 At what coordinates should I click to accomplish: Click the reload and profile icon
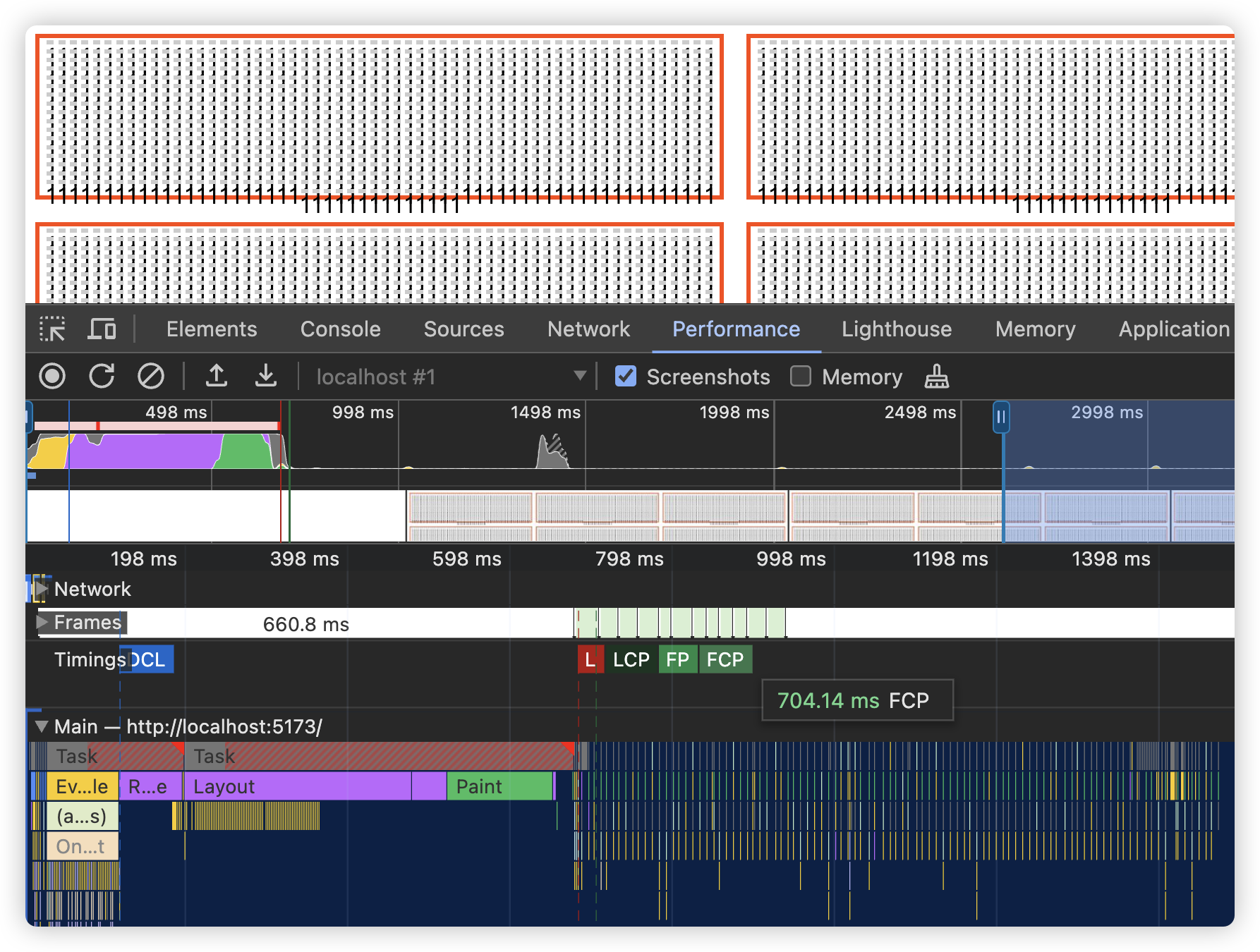(102, 377)
